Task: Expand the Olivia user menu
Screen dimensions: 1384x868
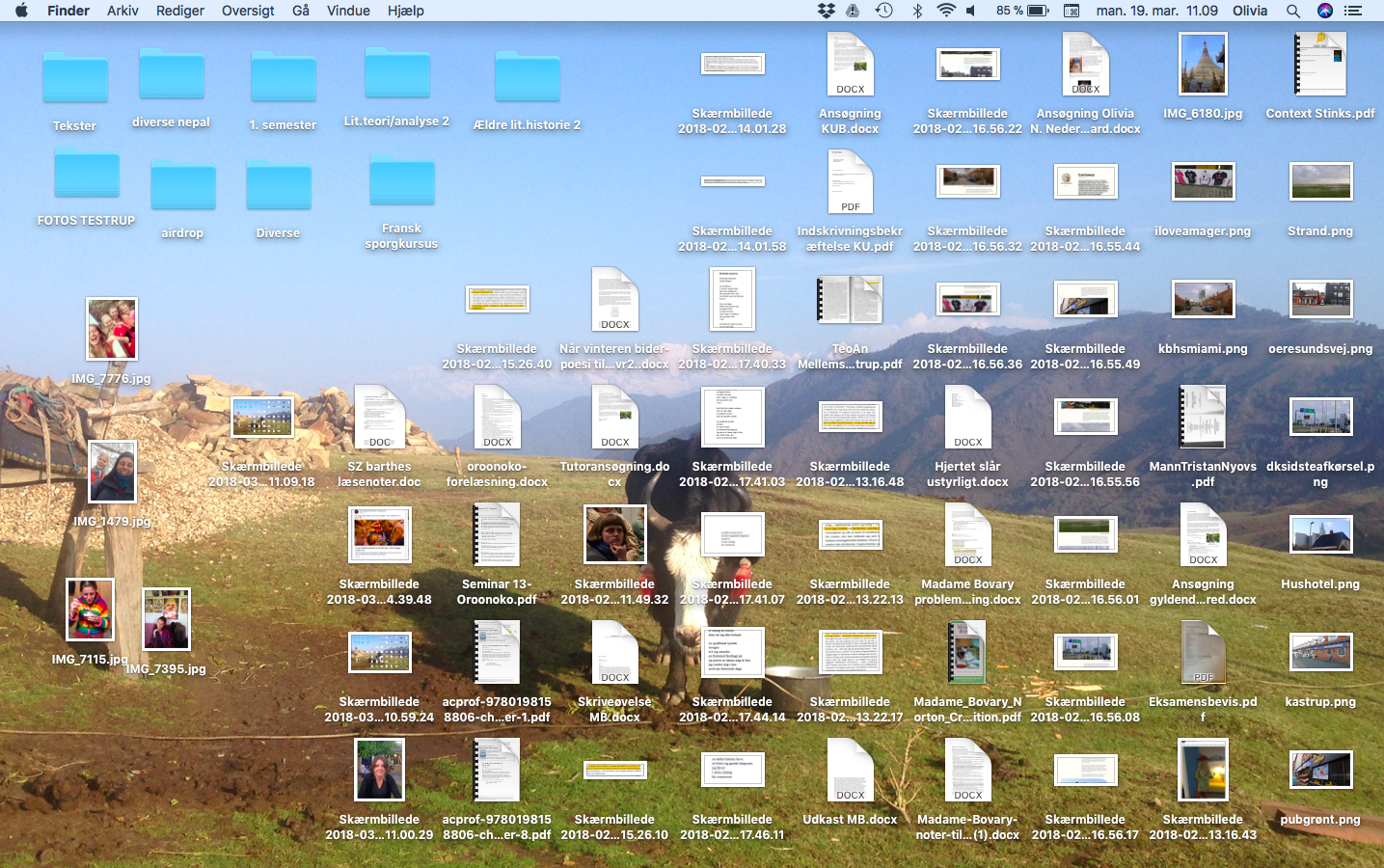Action: (1249, 11)
